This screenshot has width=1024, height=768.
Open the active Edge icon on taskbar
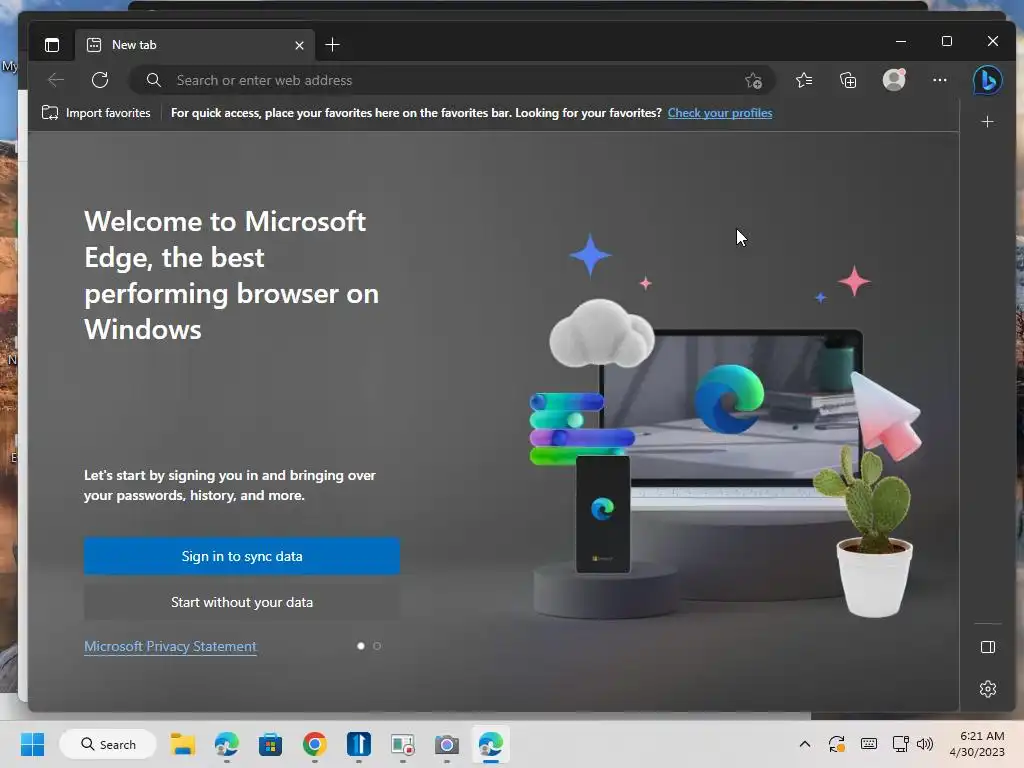[x=490, y=744]
